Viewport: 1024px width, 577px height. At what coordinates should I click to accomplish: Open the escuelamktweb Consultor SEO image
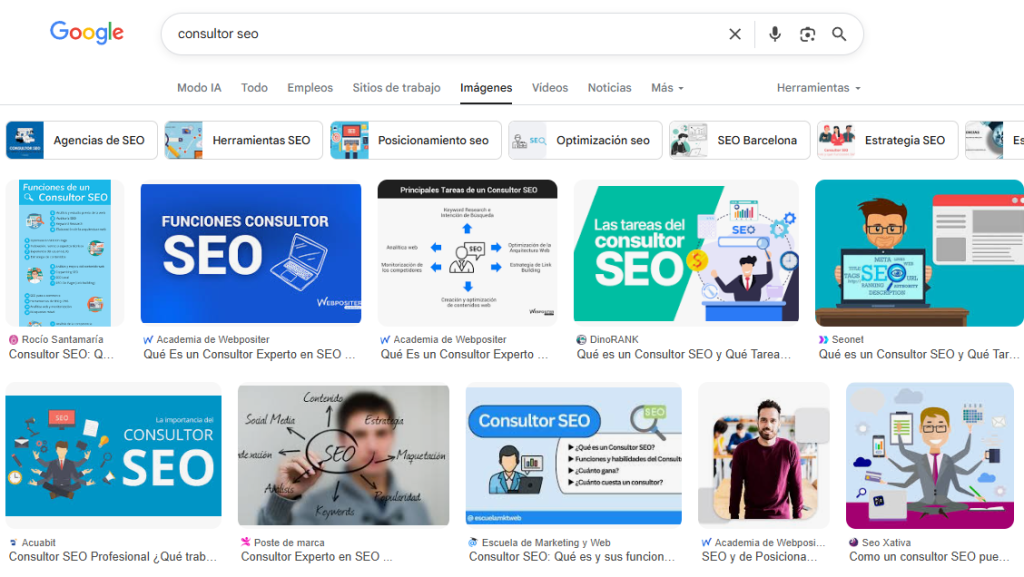(x=573, y=456)
